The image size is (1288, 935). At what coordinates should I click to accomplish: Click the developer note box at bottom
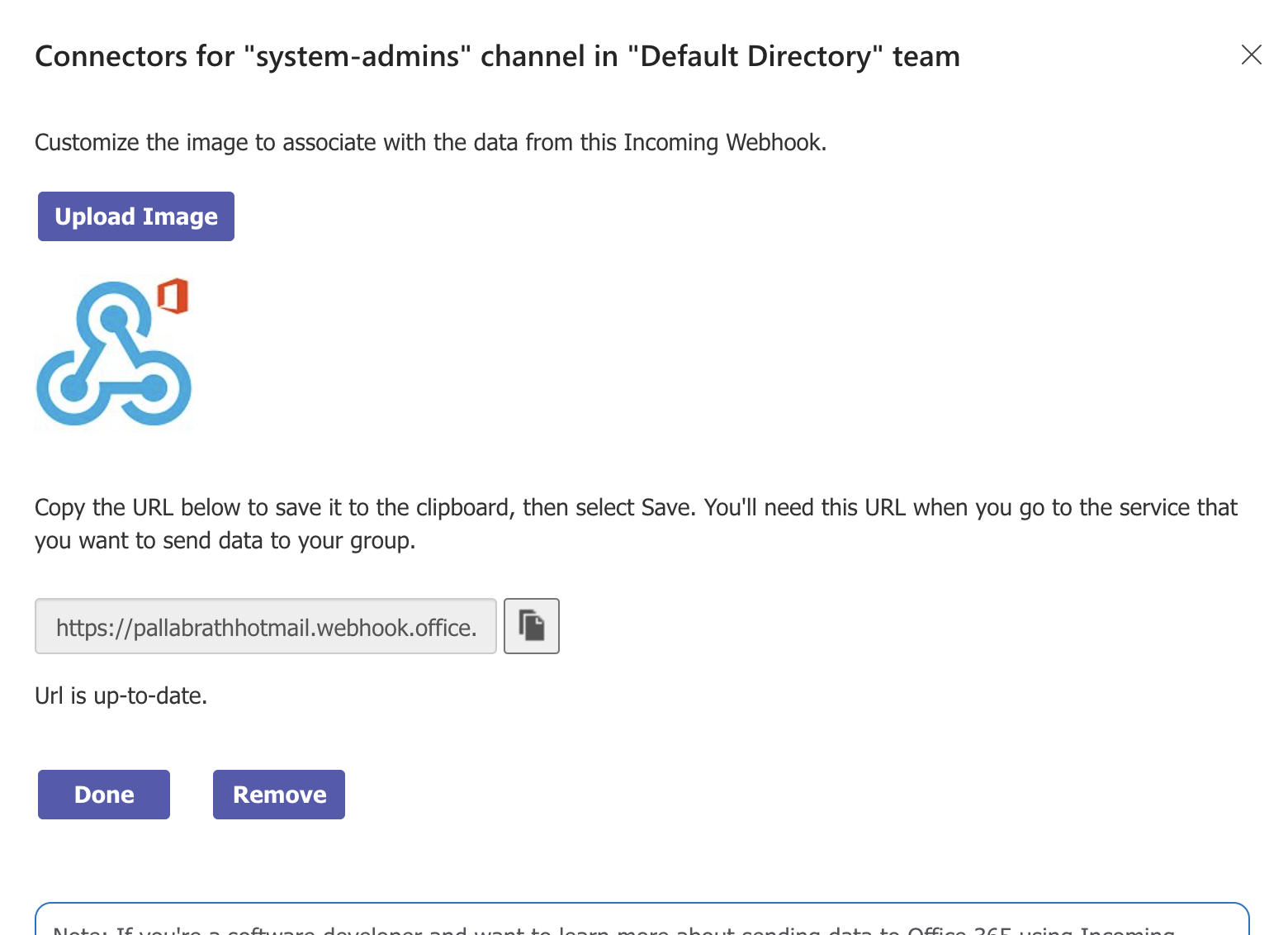tap(642, 922)
